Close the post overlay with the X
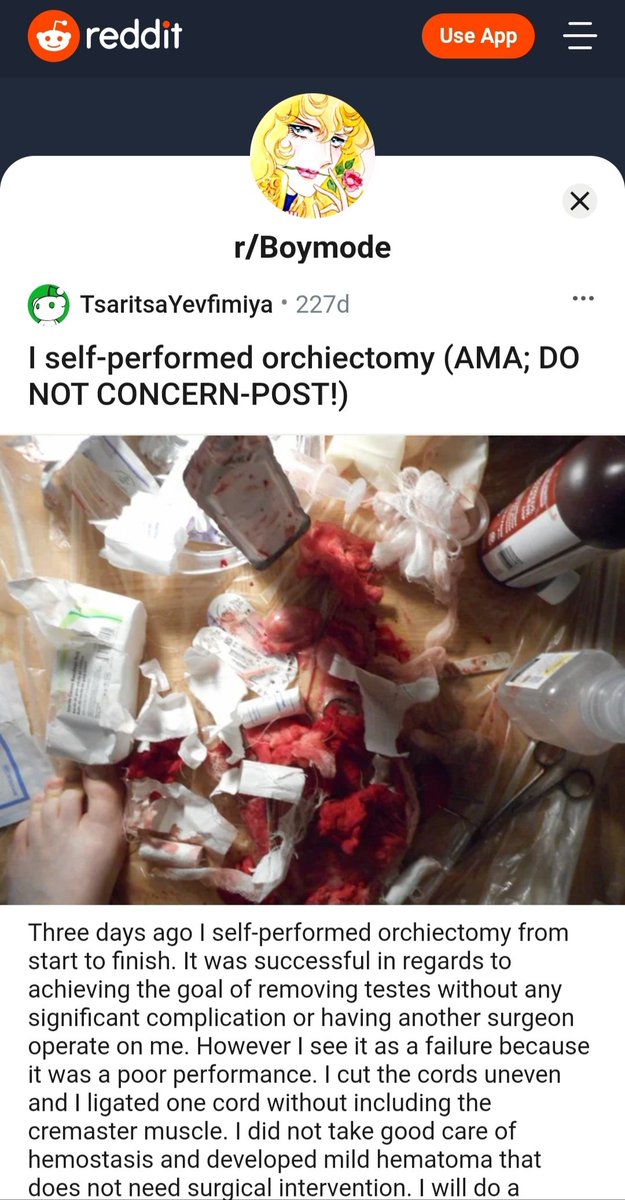 click(579, 200)
